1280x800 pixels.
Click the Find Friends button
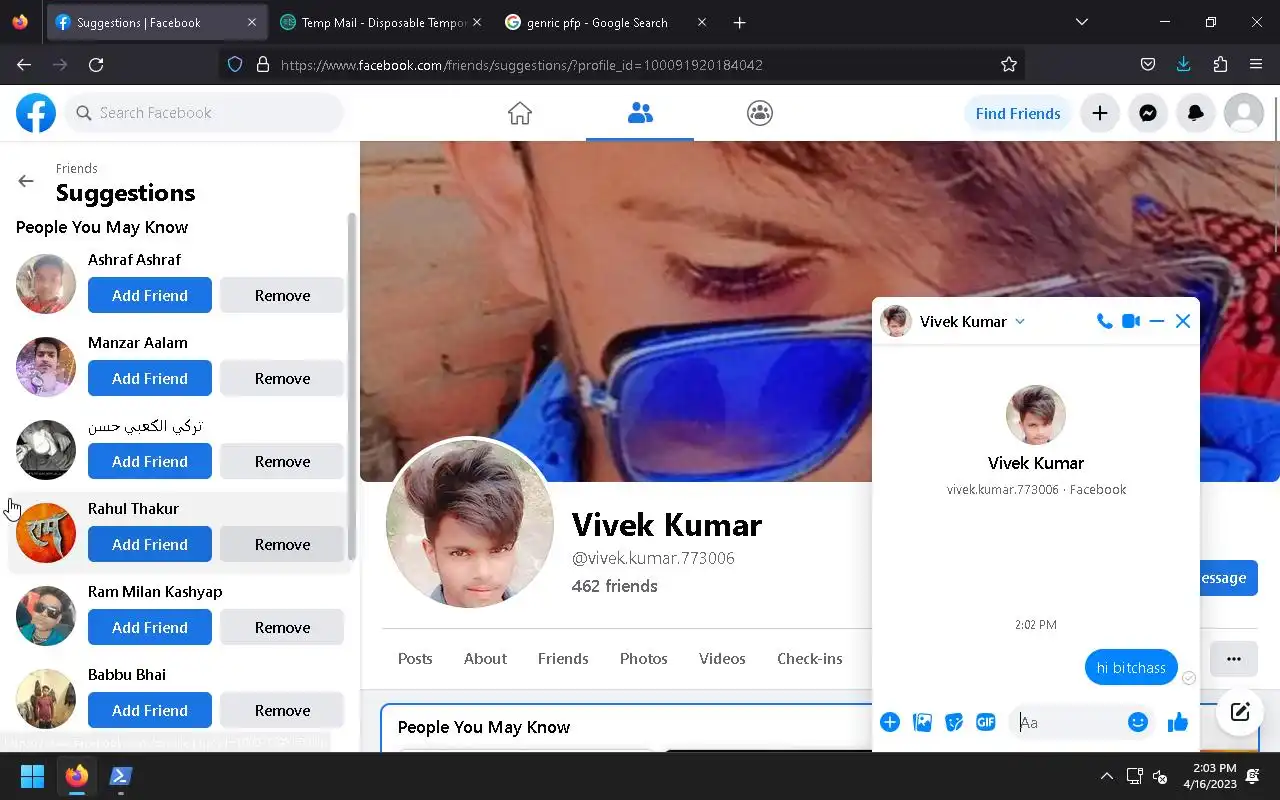(1018, 113)
